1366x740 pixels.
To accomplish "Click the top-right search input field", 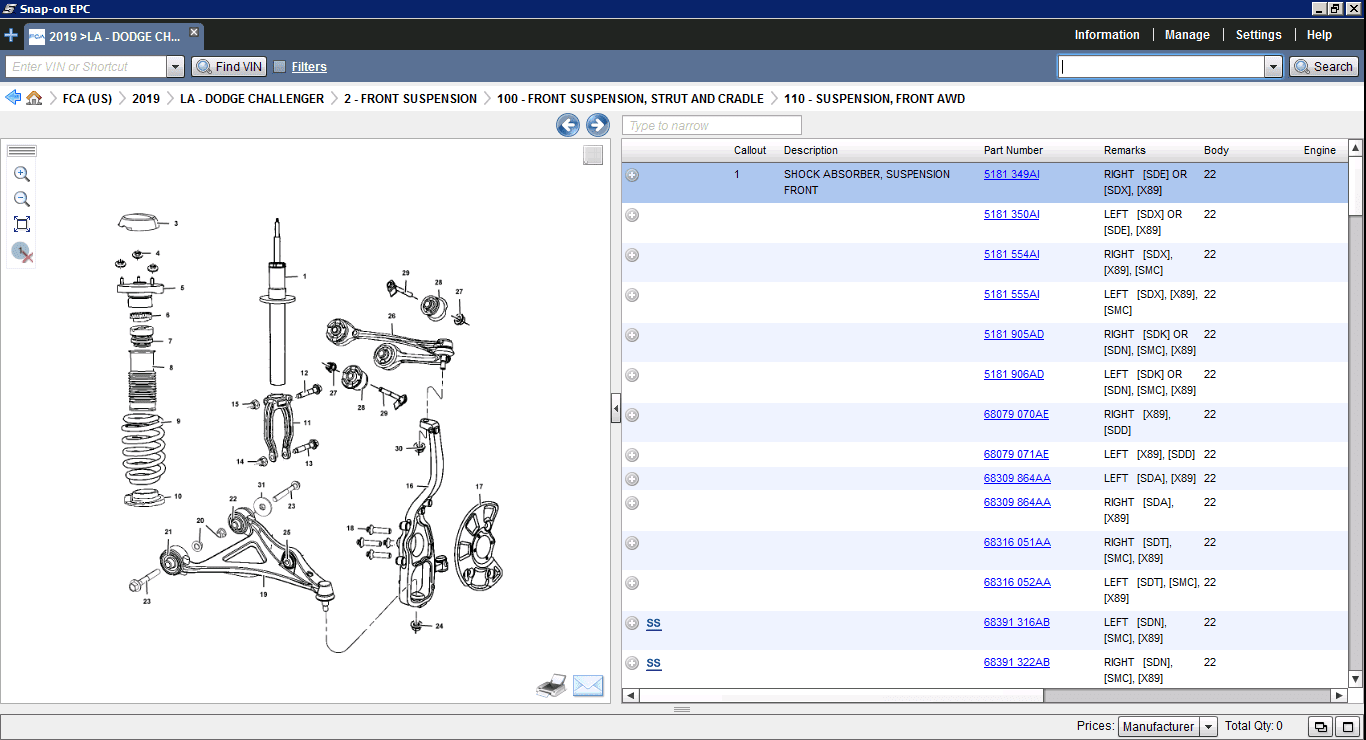I will pos(1161,67).
